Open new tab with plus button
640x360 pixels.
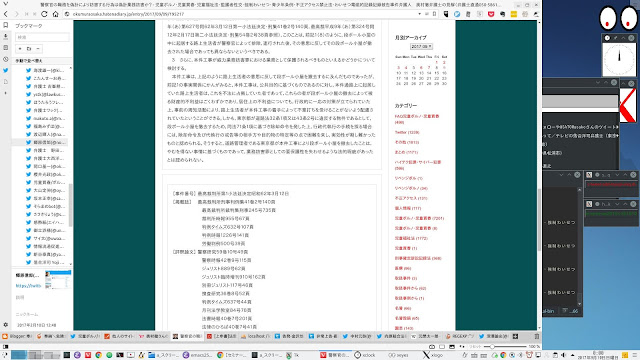point(515,336)
